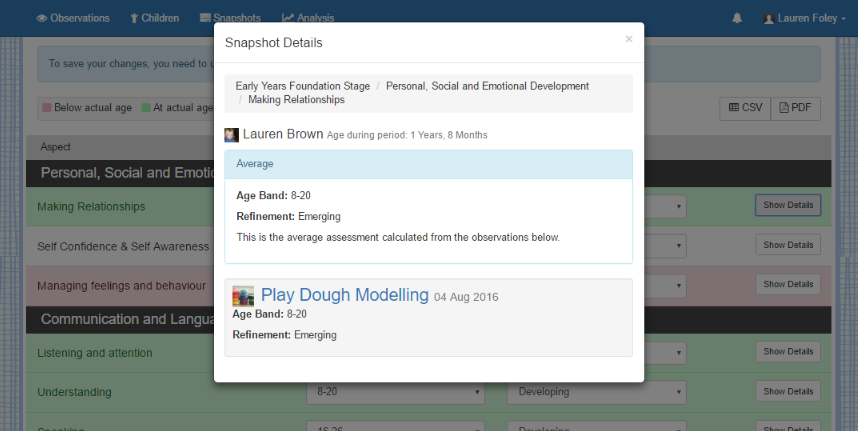Open the Analysis menu
Viewport: 858px width, 431px height.
308,18
